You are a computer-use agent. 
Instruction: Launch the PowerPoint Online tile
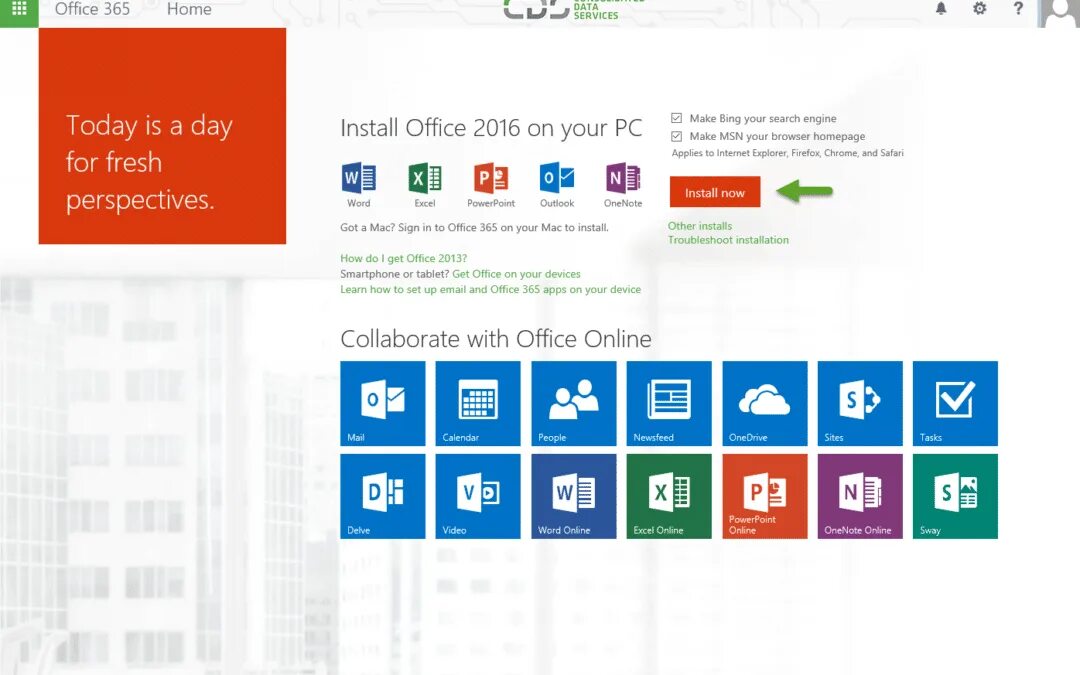(x=765, y=496)
